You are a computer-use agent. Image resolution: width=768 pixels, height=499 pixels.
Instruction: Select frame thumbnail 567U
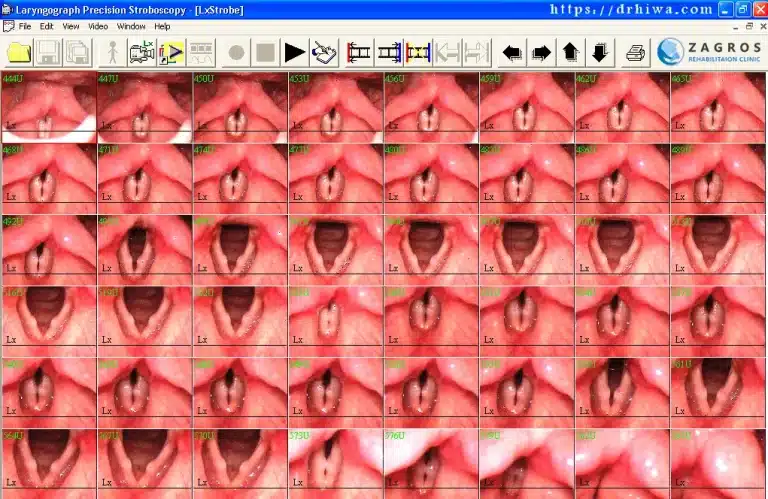click(144, 464)
